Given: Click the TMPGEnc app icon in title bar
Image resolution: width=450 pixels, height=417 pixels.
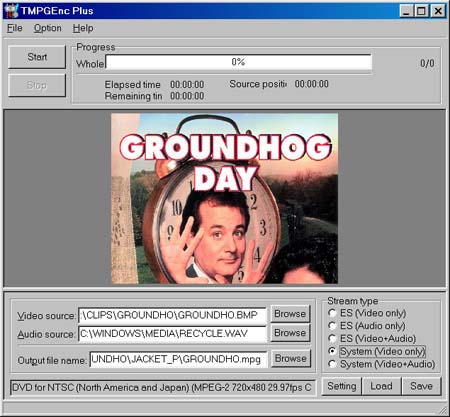Looking at the screenshot, I should 11,11.
